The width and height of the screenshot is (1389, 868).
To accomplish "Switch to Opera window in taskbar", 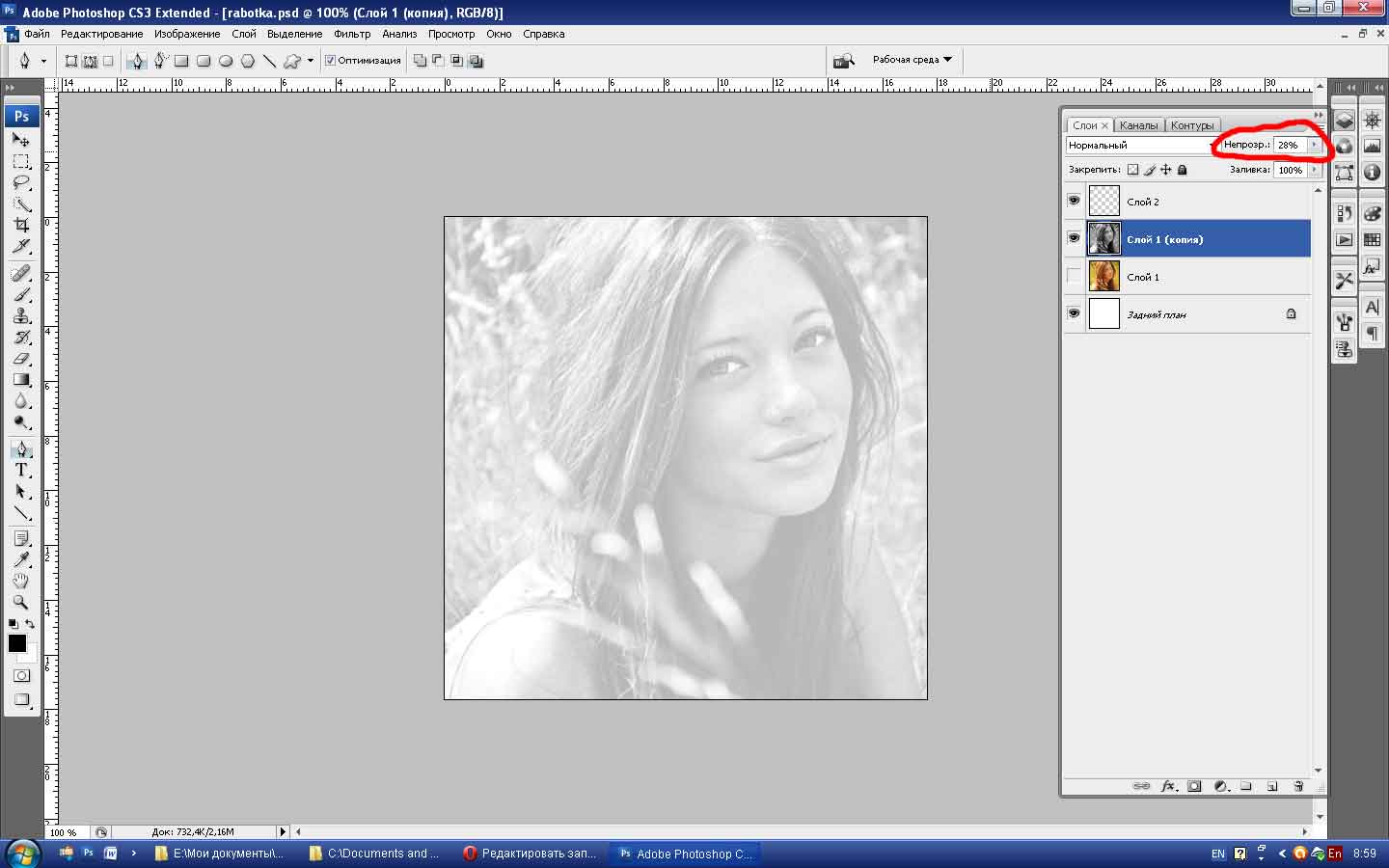I will [530, 854].
